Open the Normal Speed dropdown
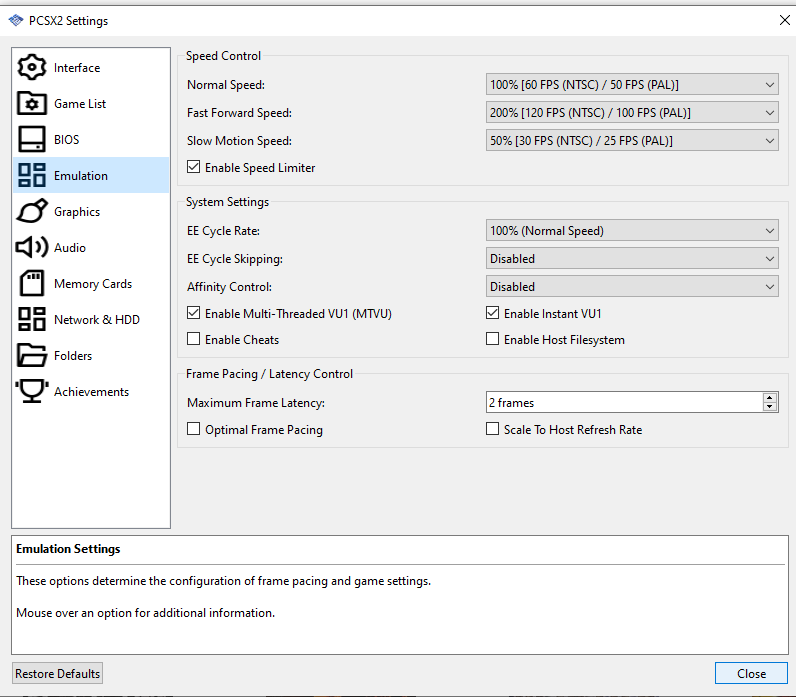Image resolution: width=796 pixels, height=697 pixels. tap(632, 84)
